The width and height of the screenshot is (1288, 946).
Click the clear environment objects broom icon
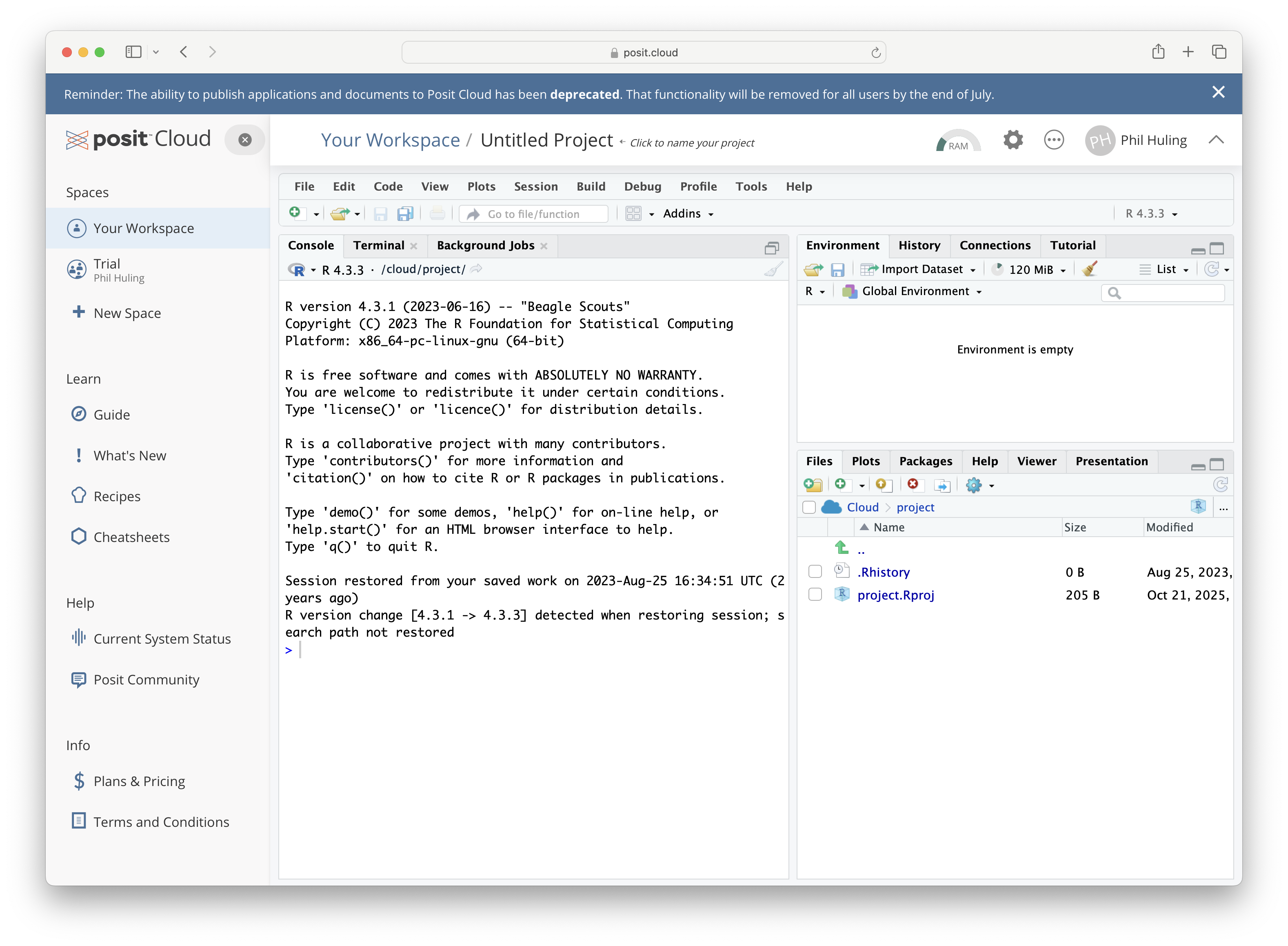click(1090, 269)
